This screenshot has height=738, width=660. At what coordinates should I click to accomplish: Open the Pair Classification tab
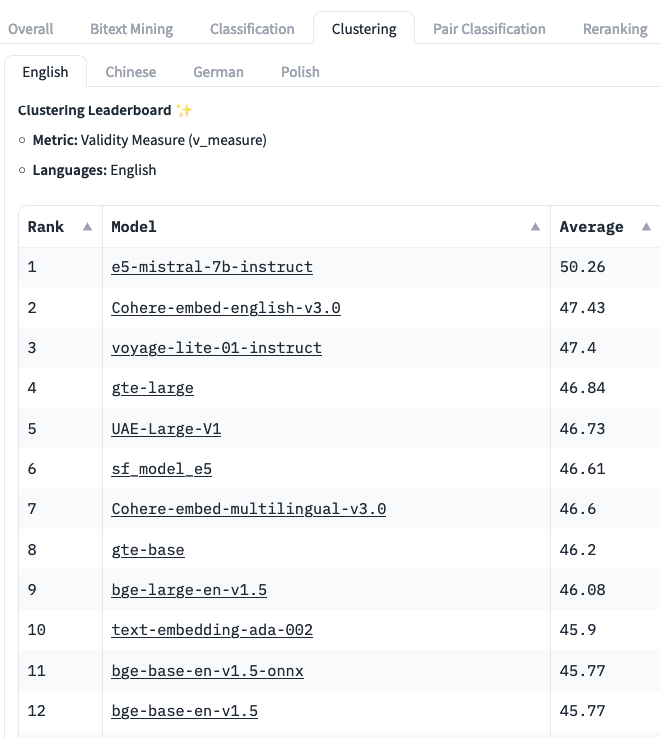click(489, 29)
